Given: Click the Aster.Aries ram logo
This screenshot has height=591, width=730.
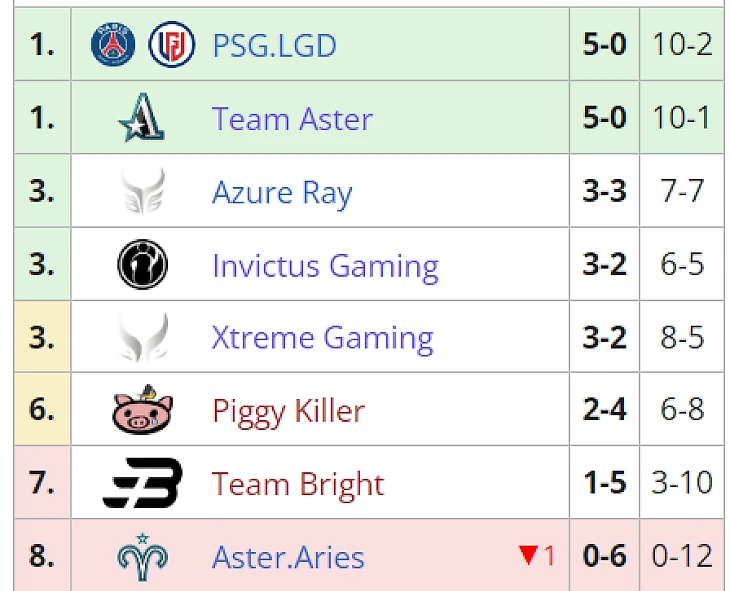Looking at the screenshot, I should tap(142, 557).
